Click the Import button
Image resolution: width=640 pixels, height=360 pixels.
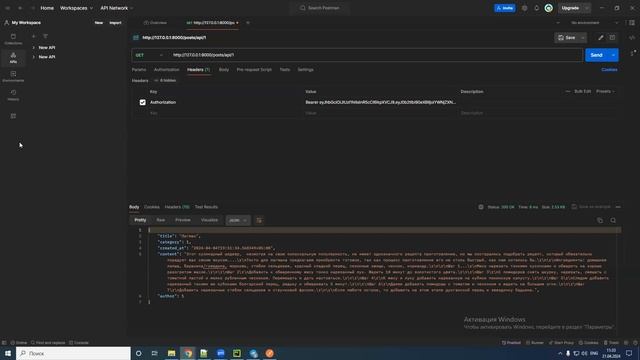pyautogui.click(x=115, y=23)
